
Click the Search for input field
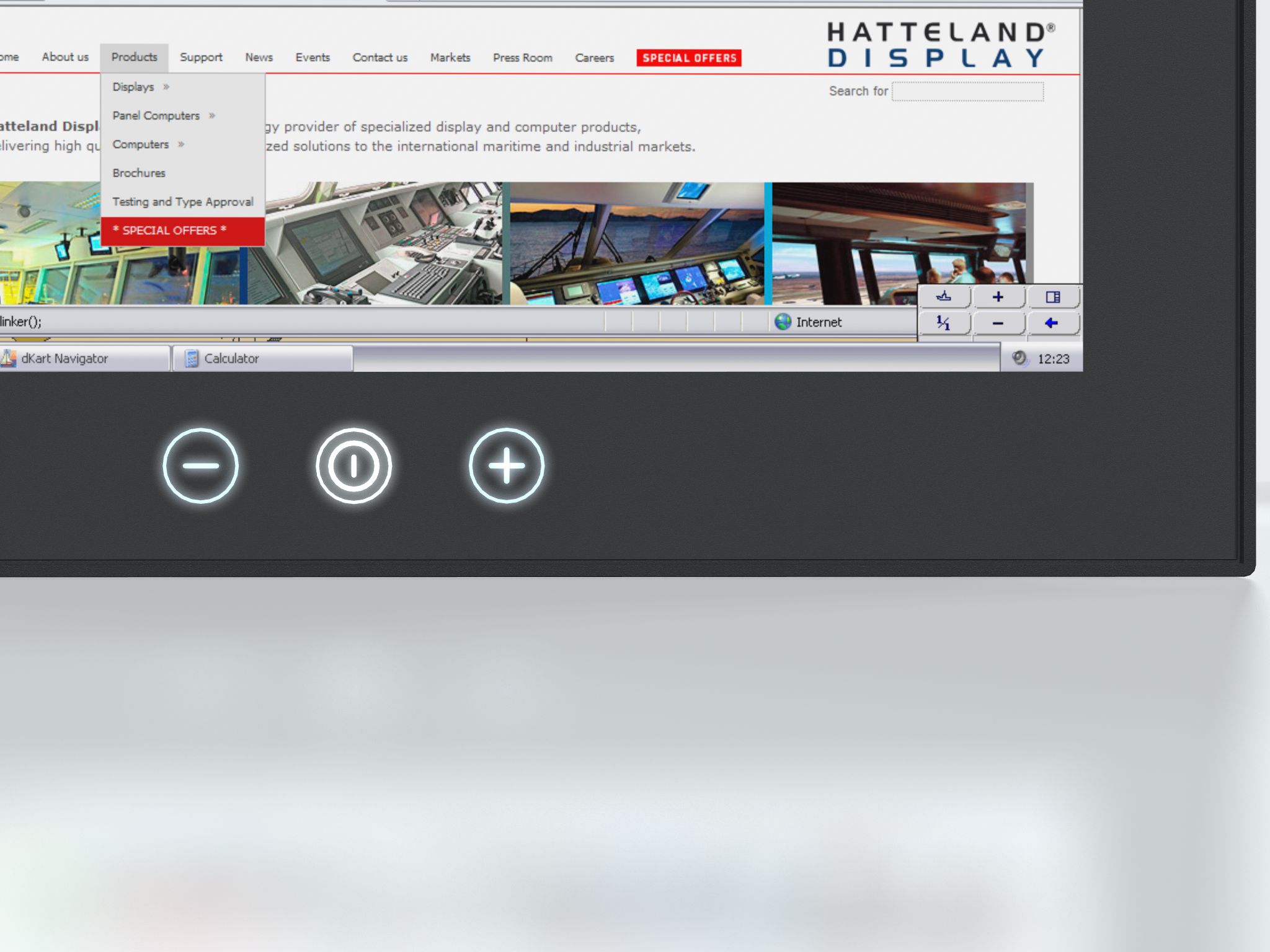(x=967, y=92)
